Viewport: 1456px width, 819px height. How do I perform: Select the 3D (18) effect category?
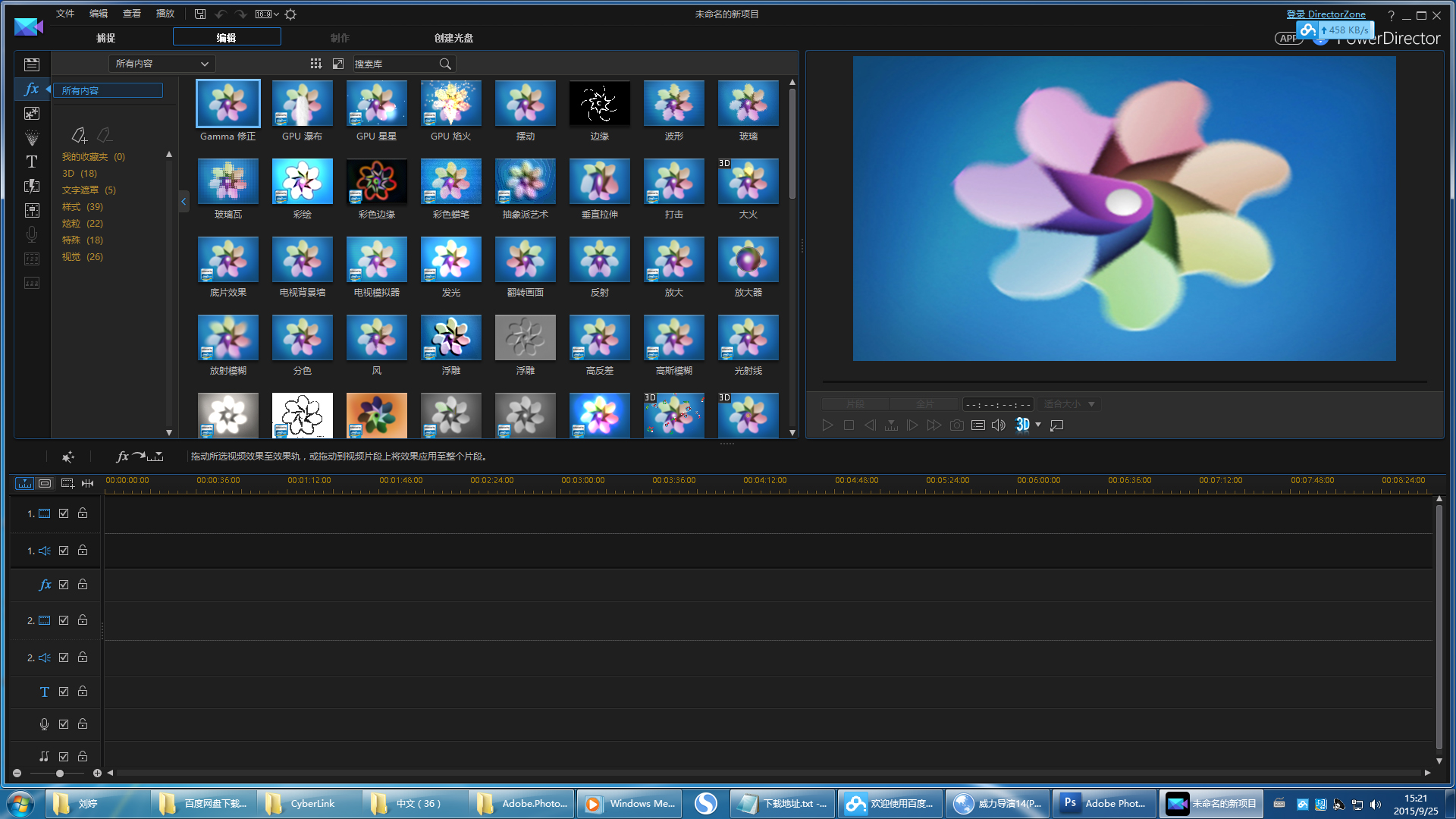coord(80,174)
